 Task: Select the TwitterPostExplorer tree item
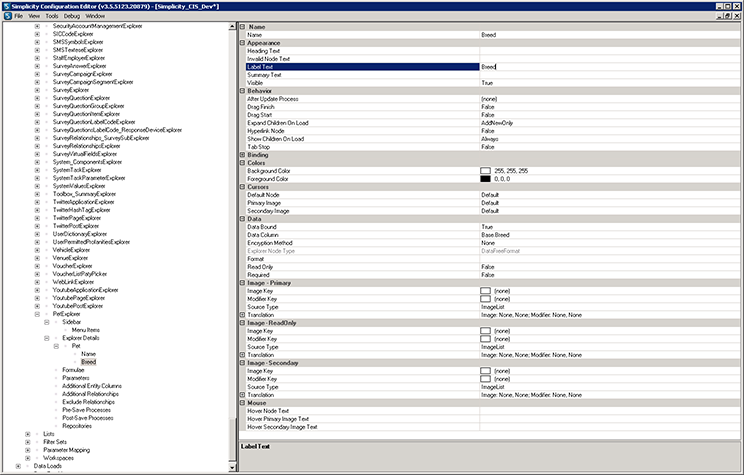(x=76, y=226)
